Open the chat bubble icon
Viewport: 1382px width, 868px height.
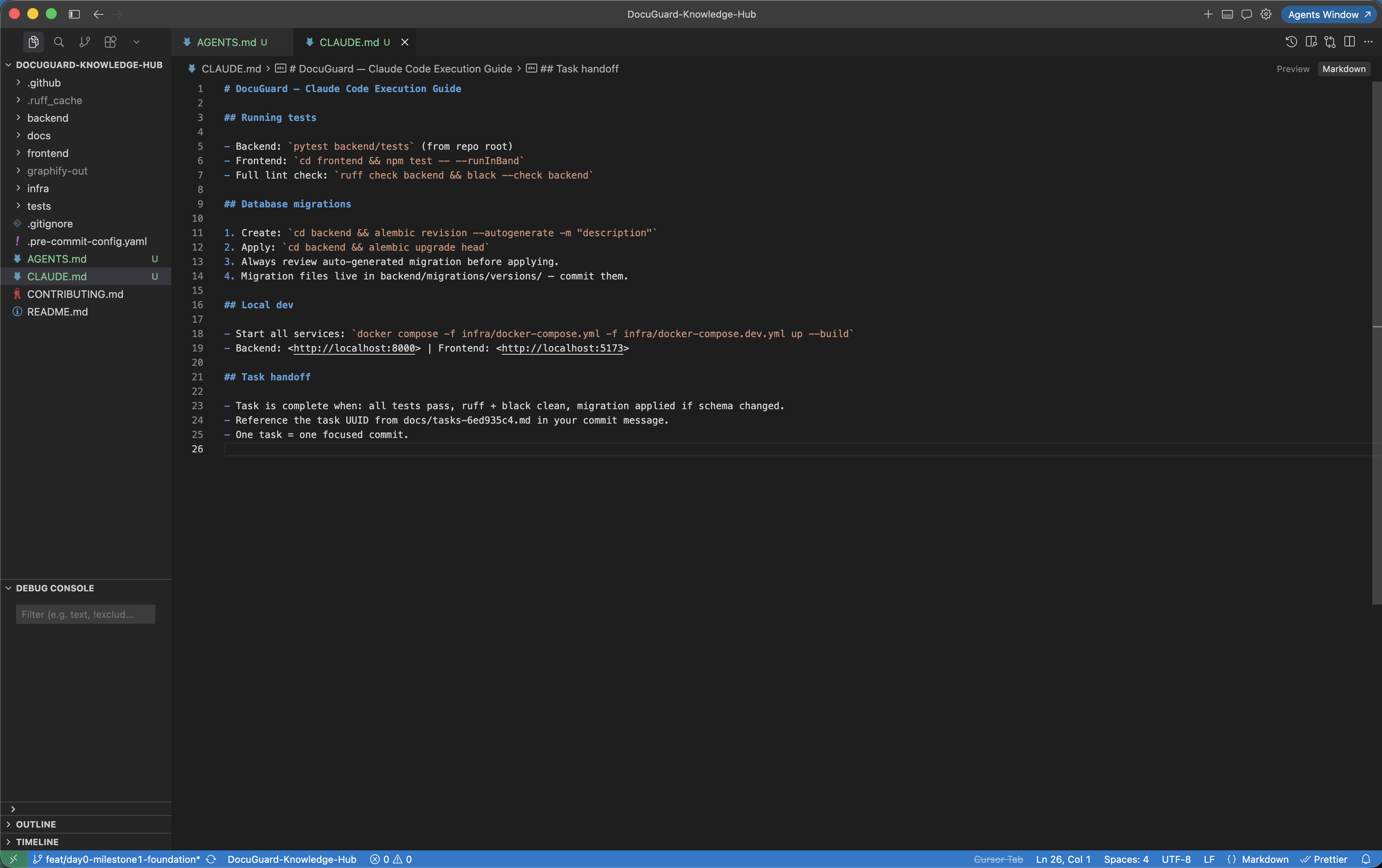pos(1247,14)
